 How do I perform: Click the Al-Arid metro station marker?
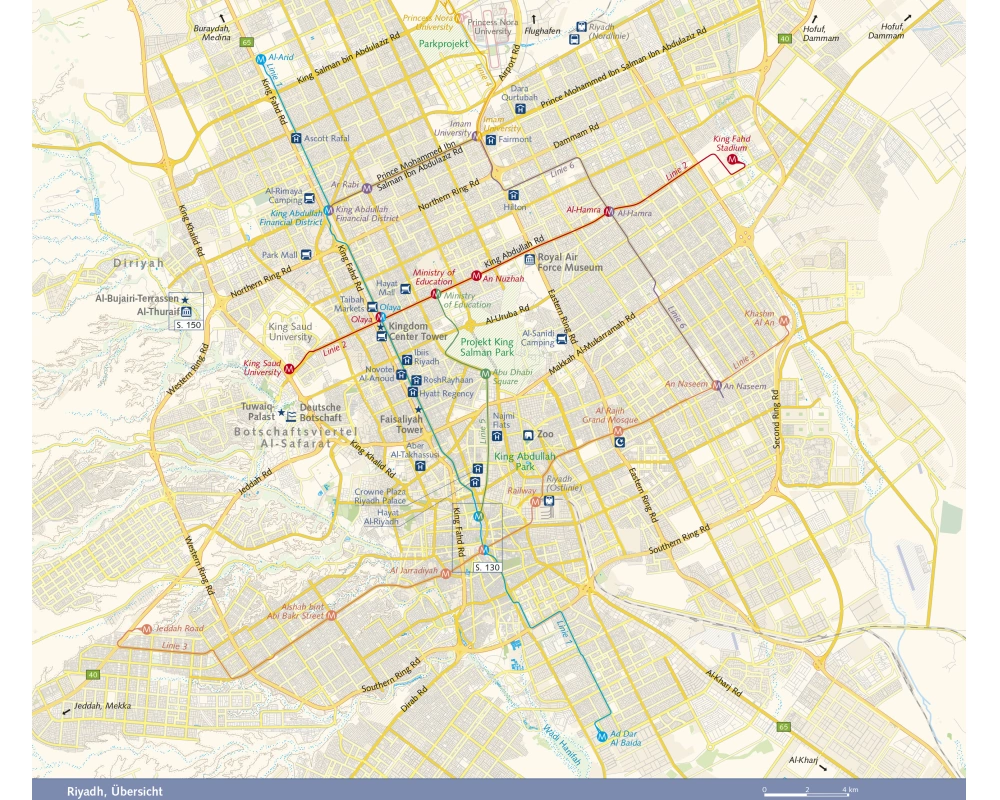coord(260,59)
